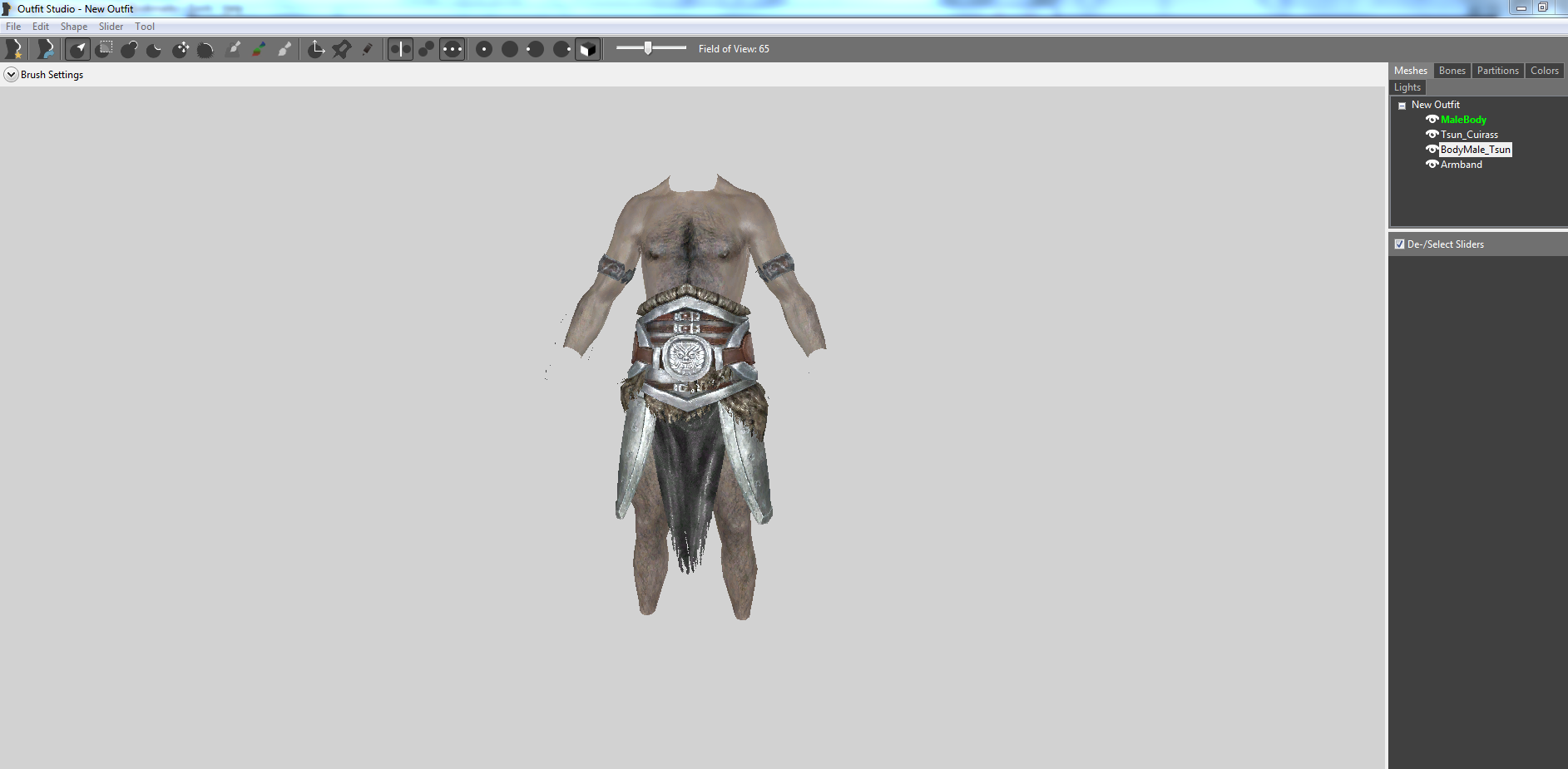The image size is (1568, 769).
Task: Switch to the Lights tab
Action: (x=1407, y=87)
